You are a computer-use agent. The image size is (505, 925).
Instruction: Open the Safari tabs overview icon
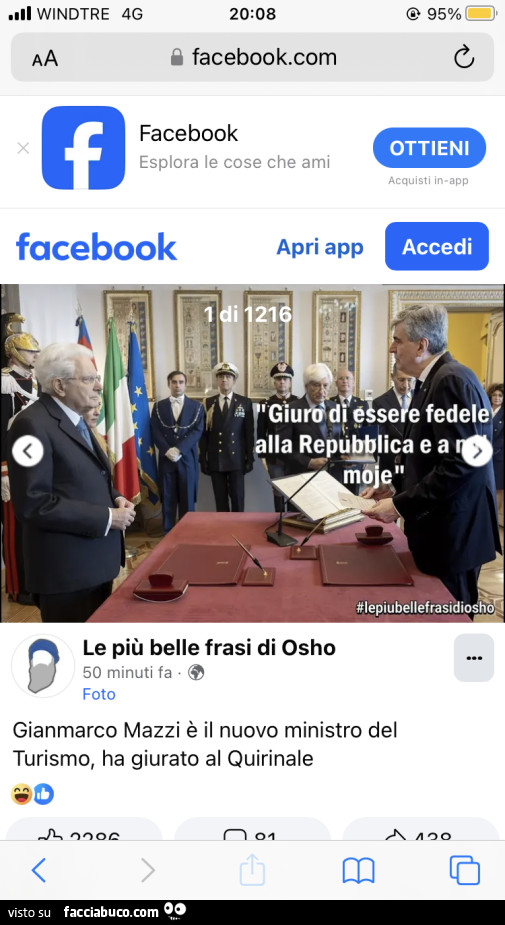465,870
